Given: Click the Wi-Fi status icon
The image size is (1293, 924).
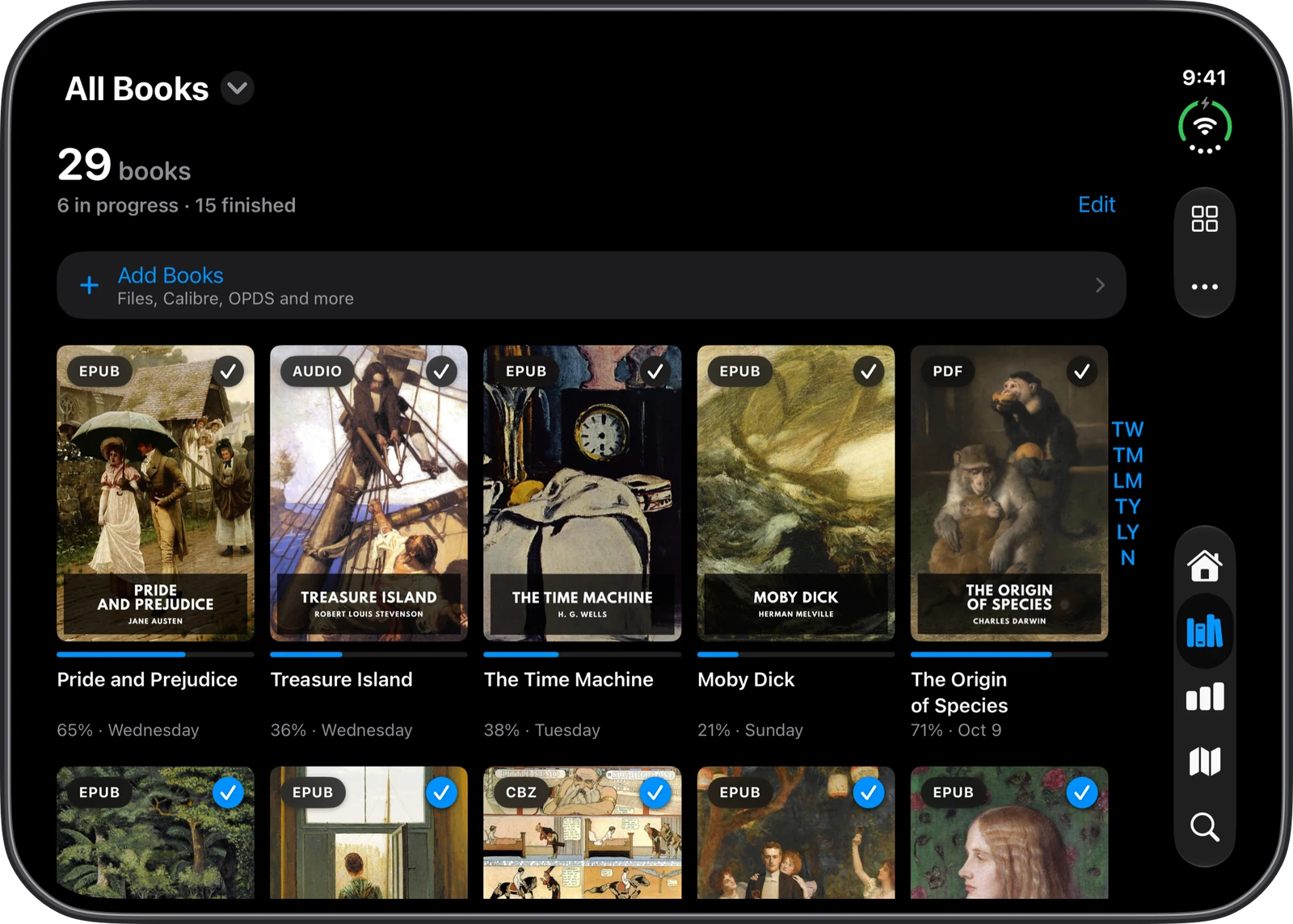Looking at the screenshot, I should click(1204, 127).
